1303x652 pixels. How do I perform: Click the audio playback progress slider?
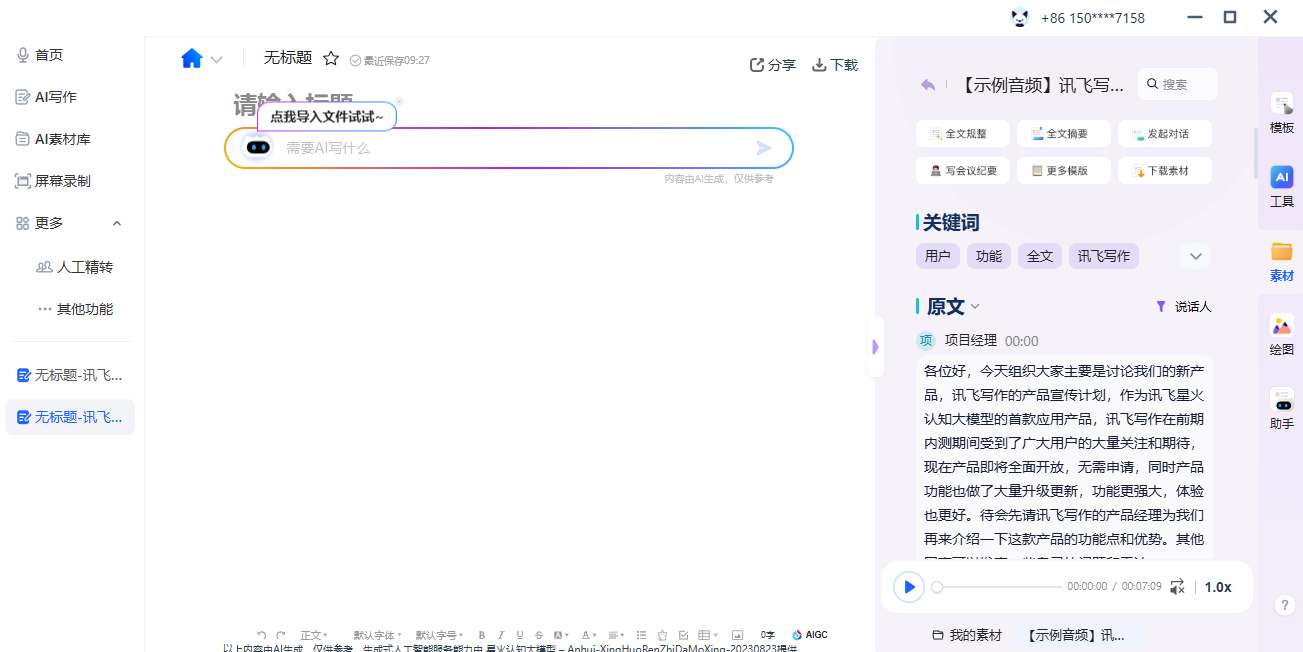click(999, 587)
